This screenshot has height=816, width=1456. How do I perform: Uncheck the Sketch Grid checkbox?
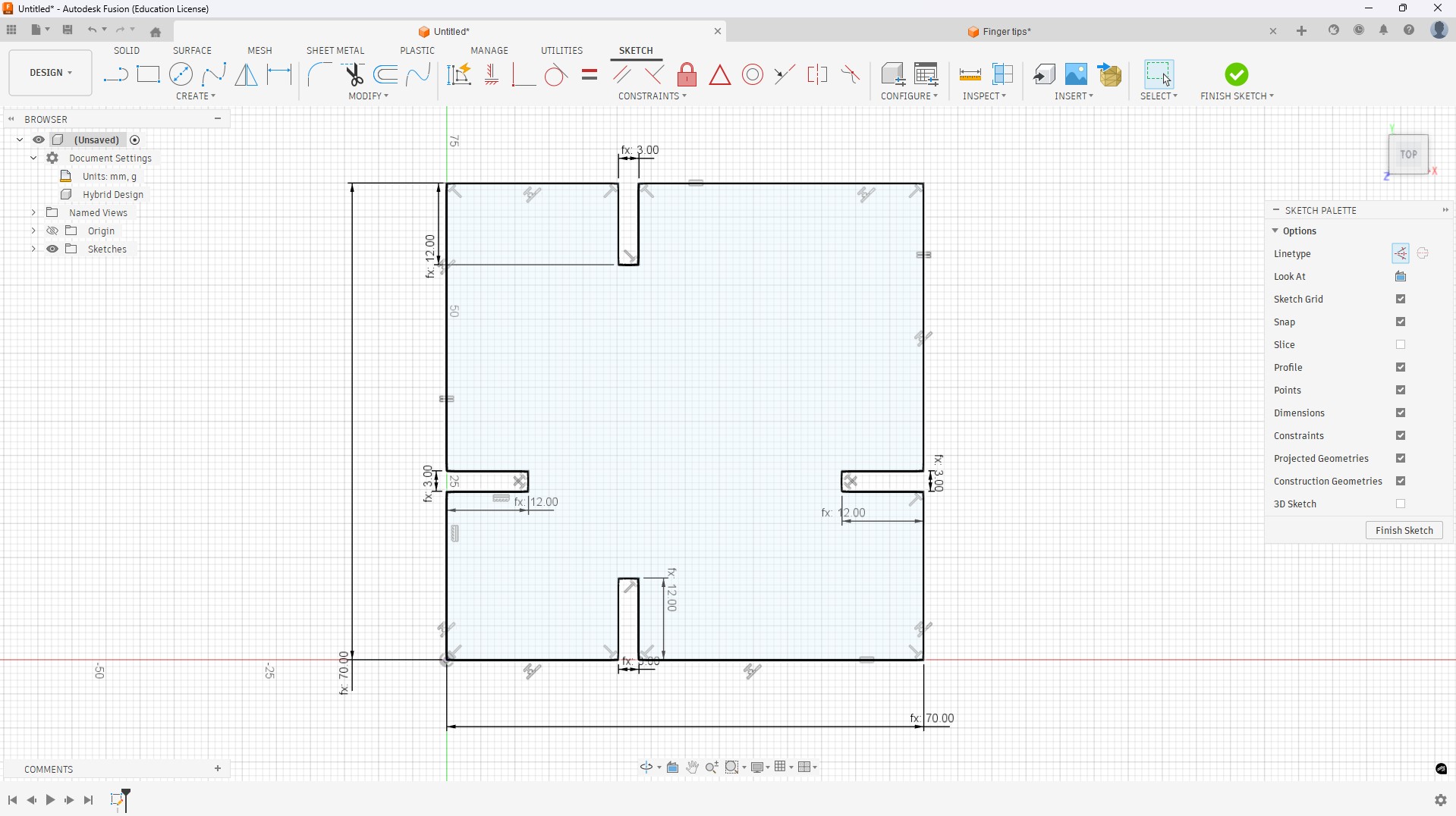[x=1401, y=300]
